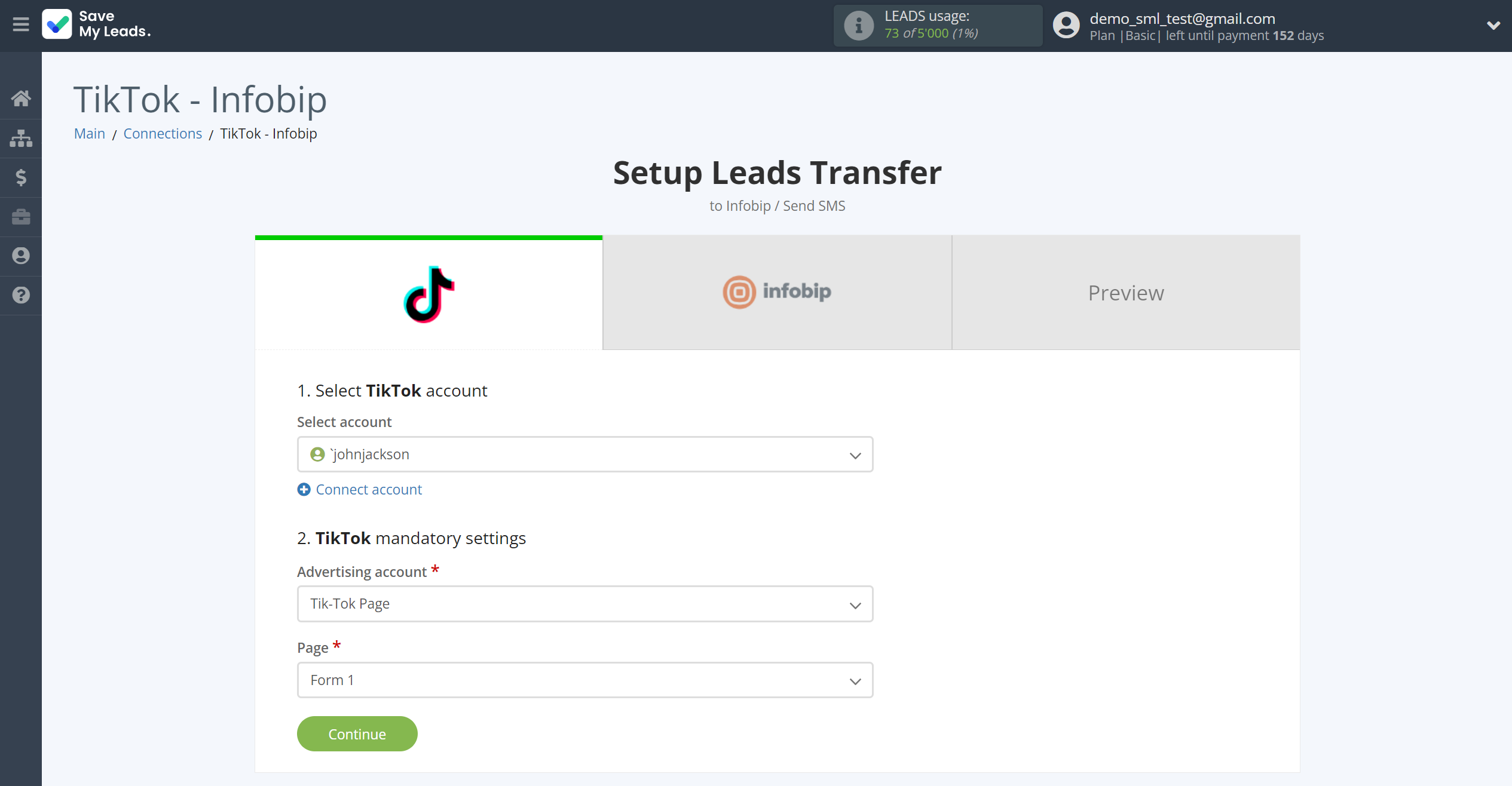
Task: Click the Main breadcrumb link
Action: tap(89, 133)
